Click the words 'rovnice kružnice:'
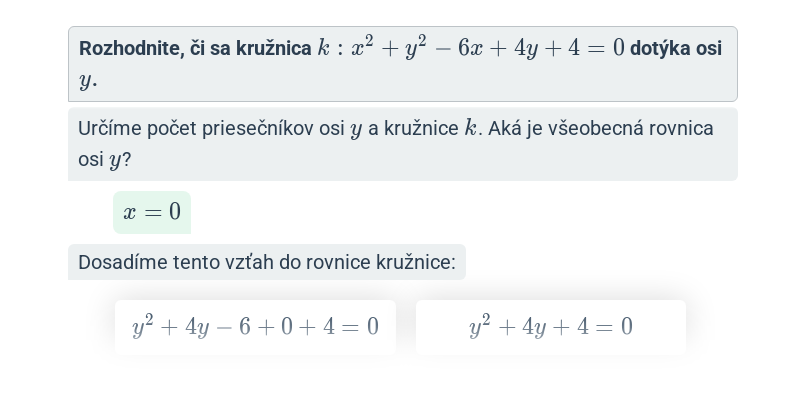The height and width of the screenshot is (400, 800). pos(381,262)
